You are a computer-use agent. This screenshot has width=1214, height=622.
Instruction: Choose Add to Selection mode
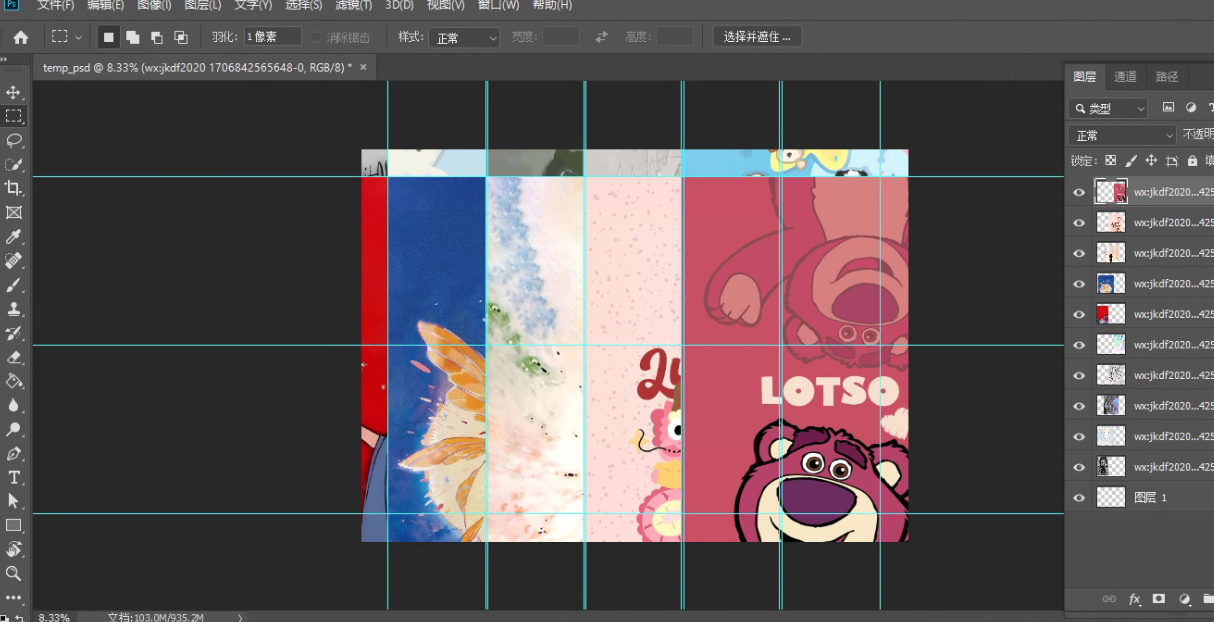[132, 37]
